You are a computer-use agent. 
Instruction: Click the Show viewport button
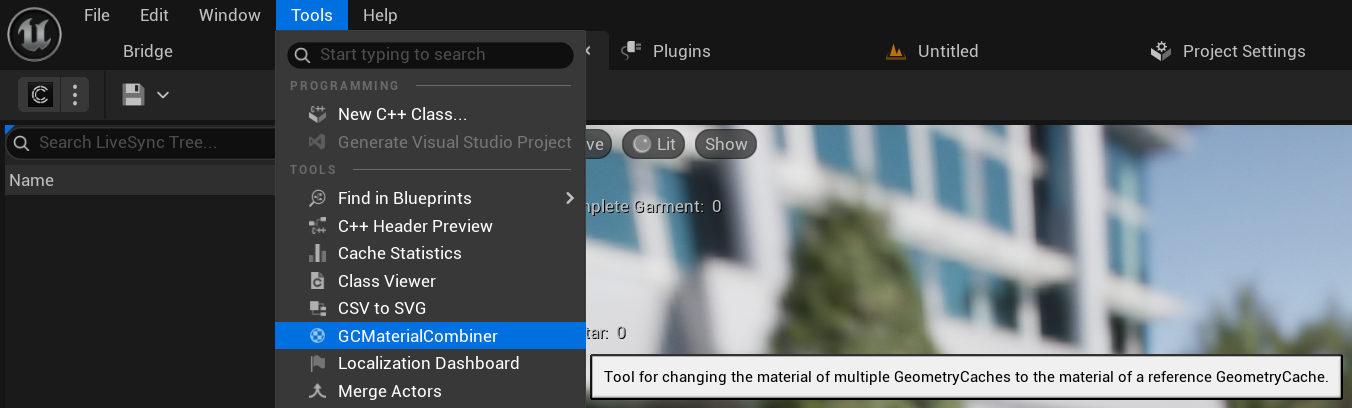pyautogui.click(x=726, y=144)
